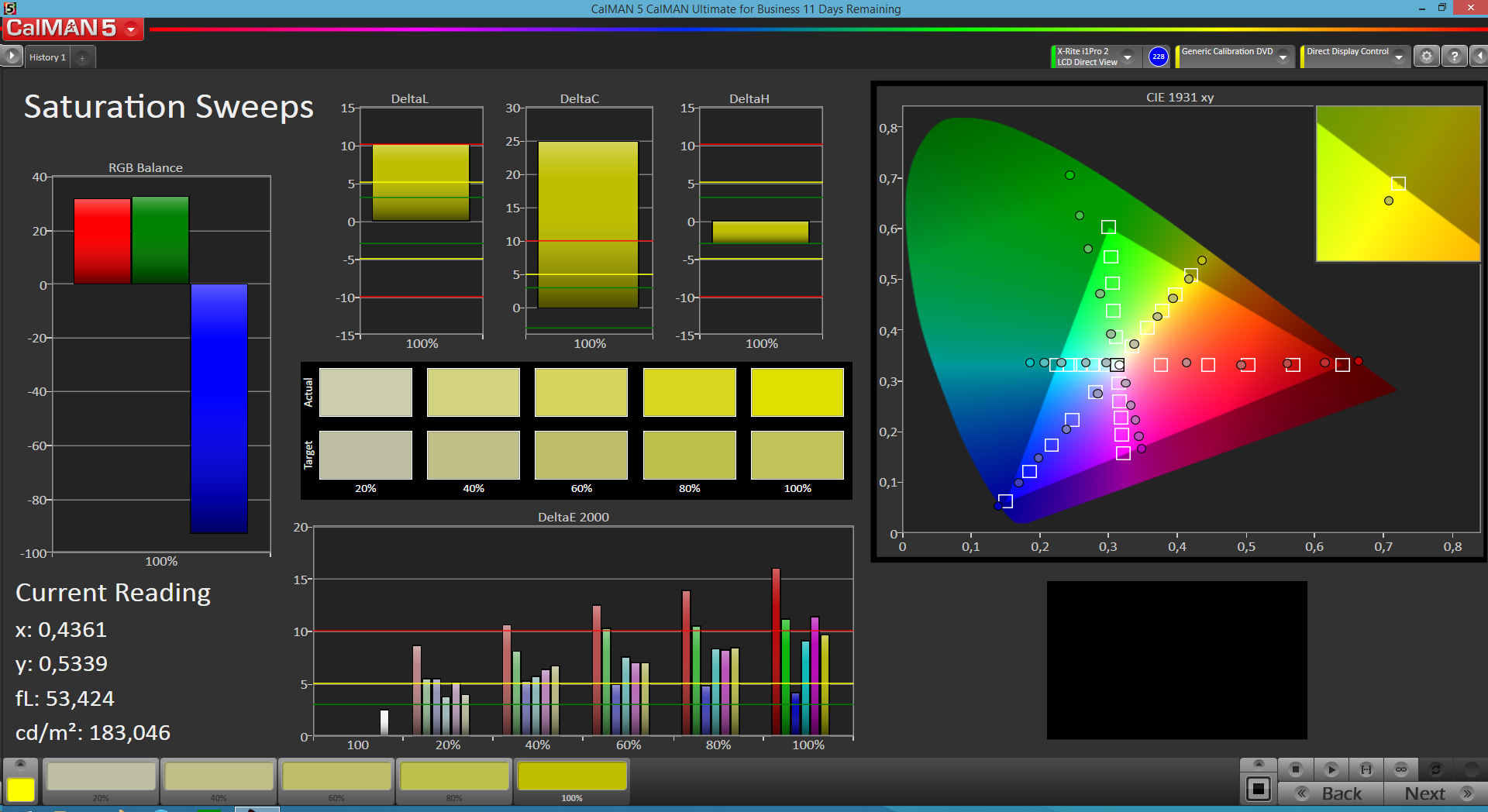
Task: Expand the history sidebar play arrow
Action: pyautogui.click(x=12, y=57)
